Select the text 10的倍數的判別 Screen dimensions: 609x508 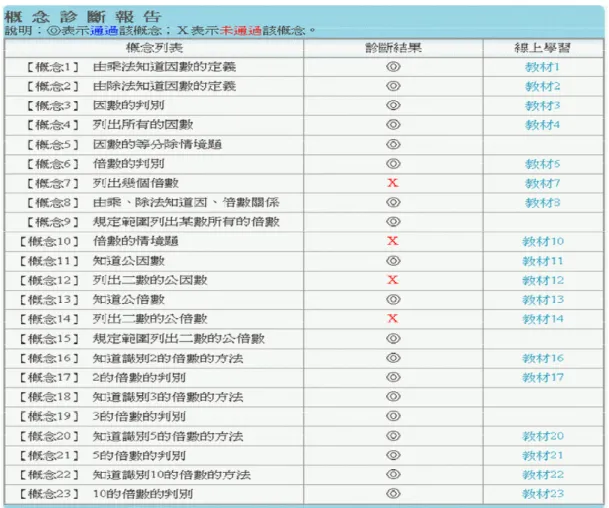143,494
